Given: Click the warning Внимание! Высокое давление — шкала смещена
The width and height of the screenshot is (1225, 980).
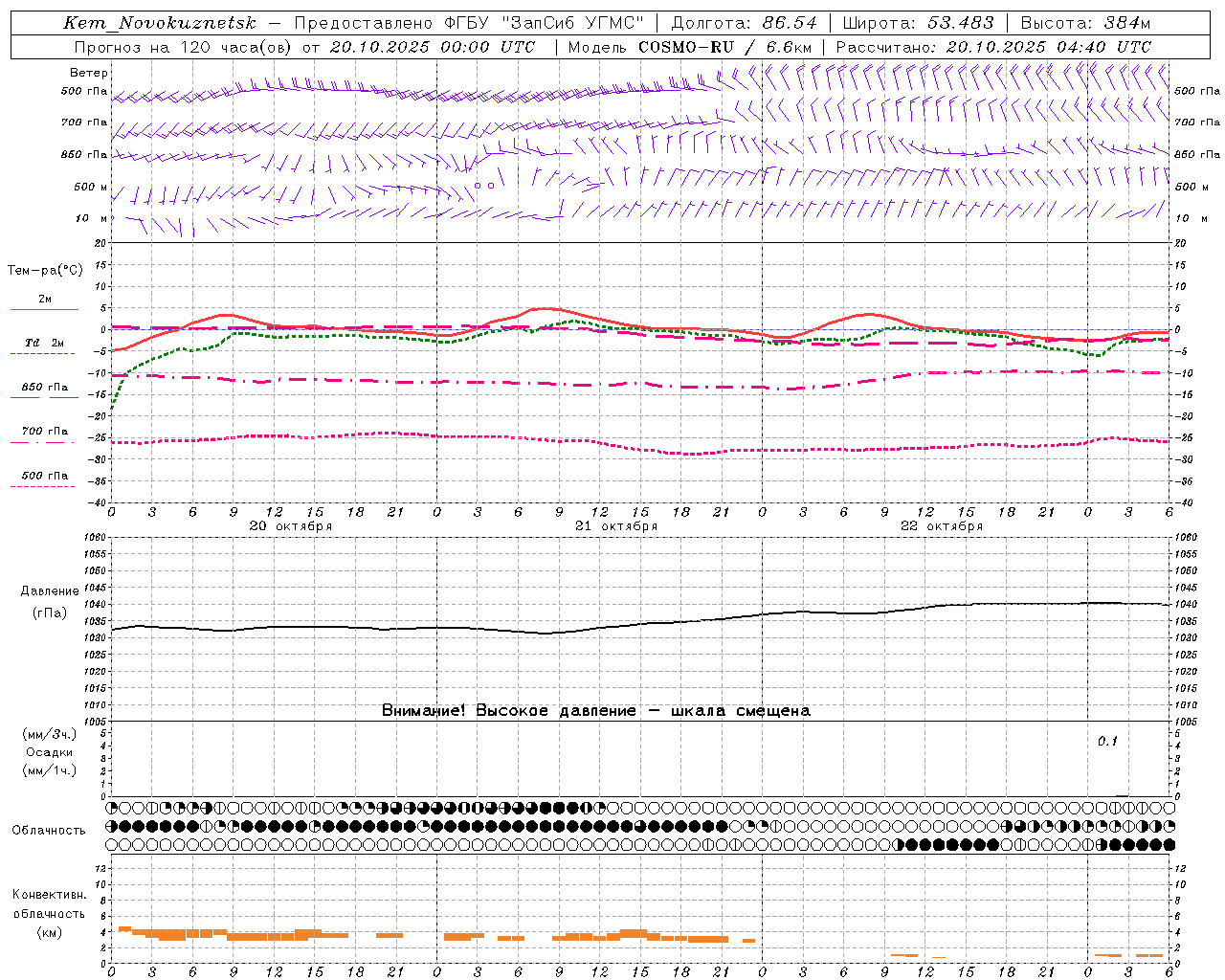Looking at the screenshot, I should (596, 711).
